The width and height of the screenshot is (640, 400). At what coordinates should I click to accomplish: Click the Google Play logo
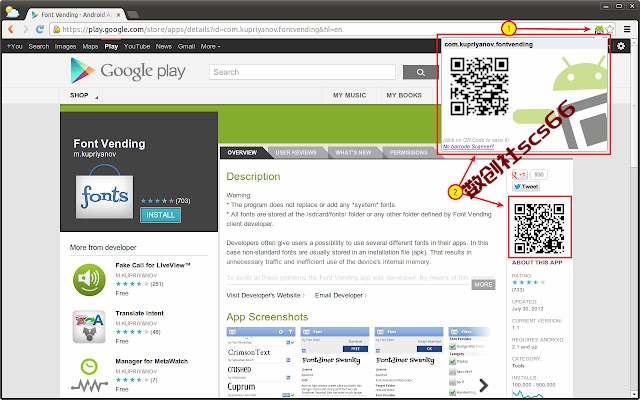[x=128, y=71]
